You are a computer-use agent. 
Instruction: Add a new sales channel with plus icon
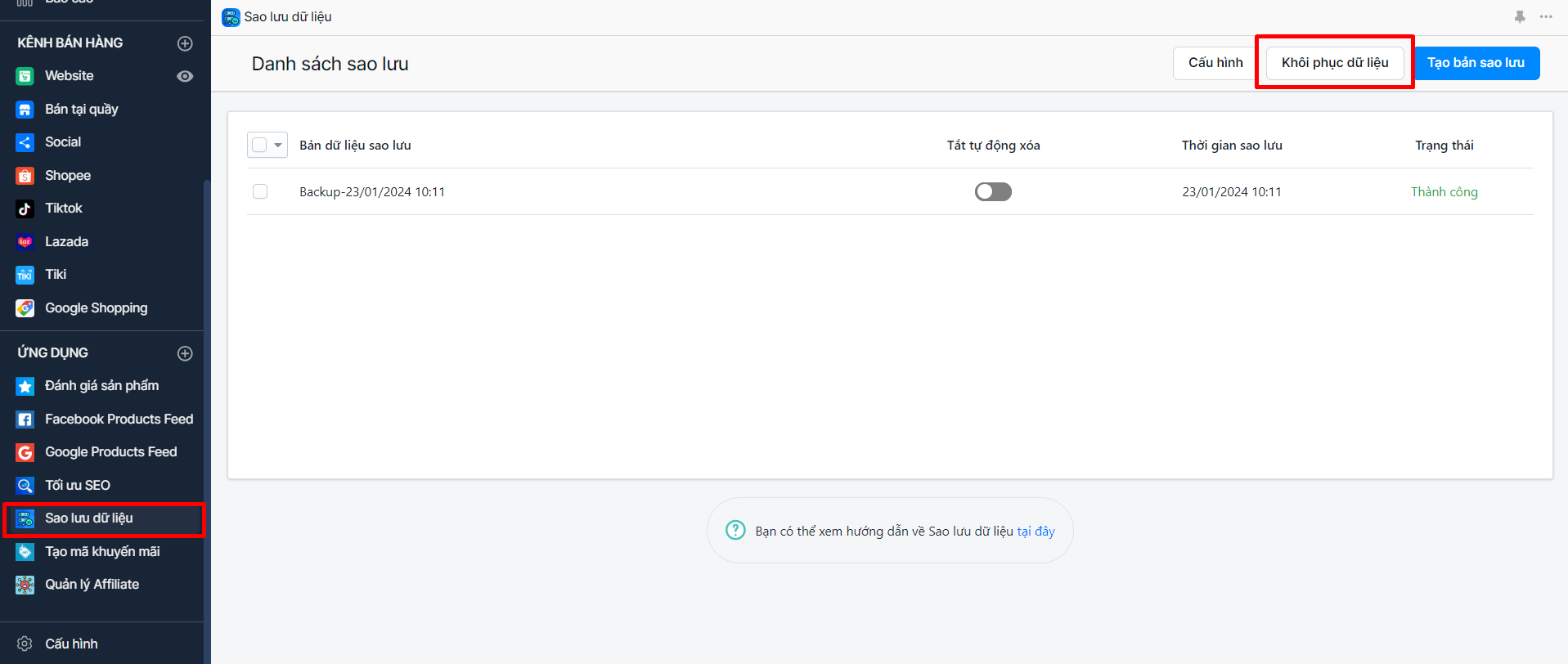(x=186, y=43)
